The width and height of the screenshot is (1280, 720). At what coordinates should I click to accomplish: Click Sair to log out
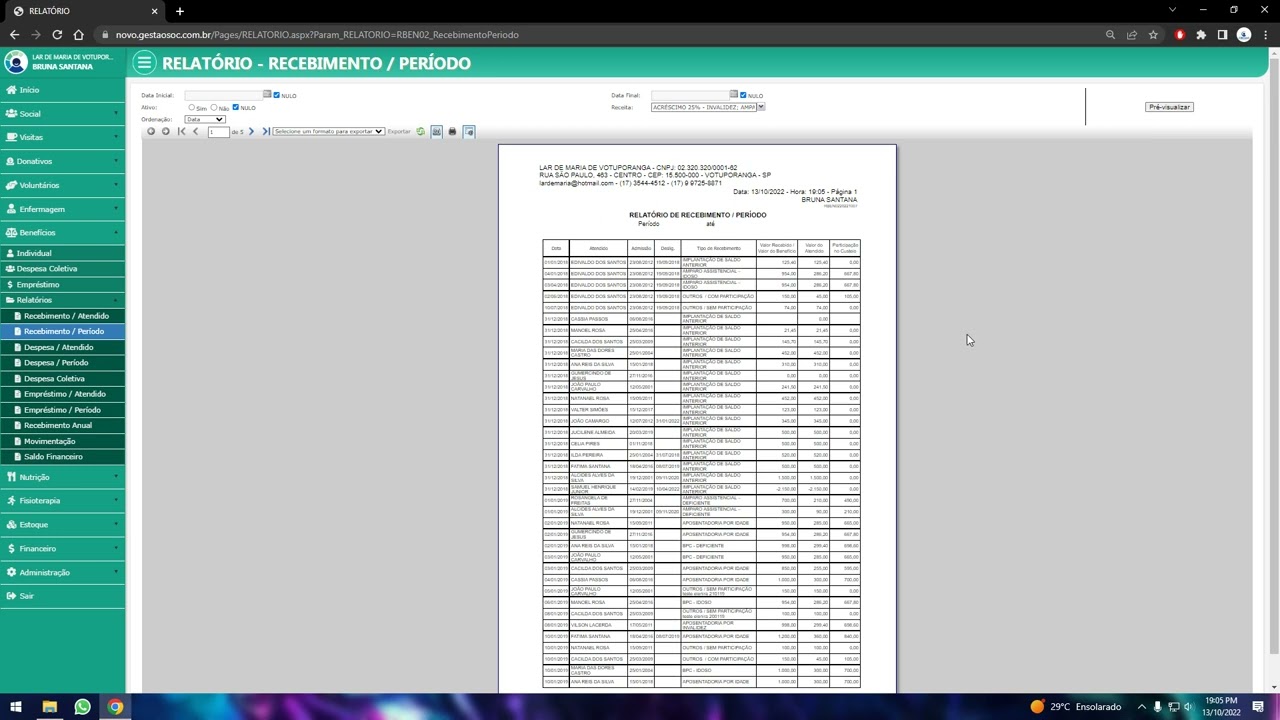tap(26, 596)
